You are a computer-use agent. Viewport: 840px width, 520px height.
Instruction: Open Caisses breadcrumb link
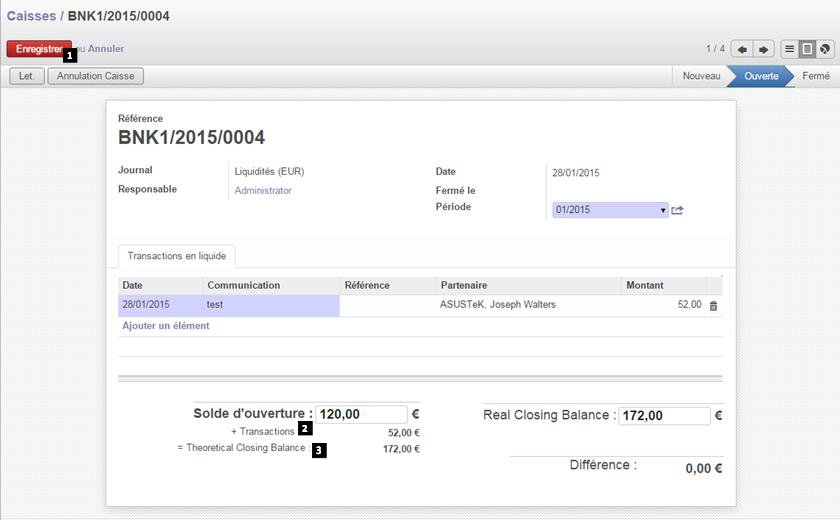[31, 16]
